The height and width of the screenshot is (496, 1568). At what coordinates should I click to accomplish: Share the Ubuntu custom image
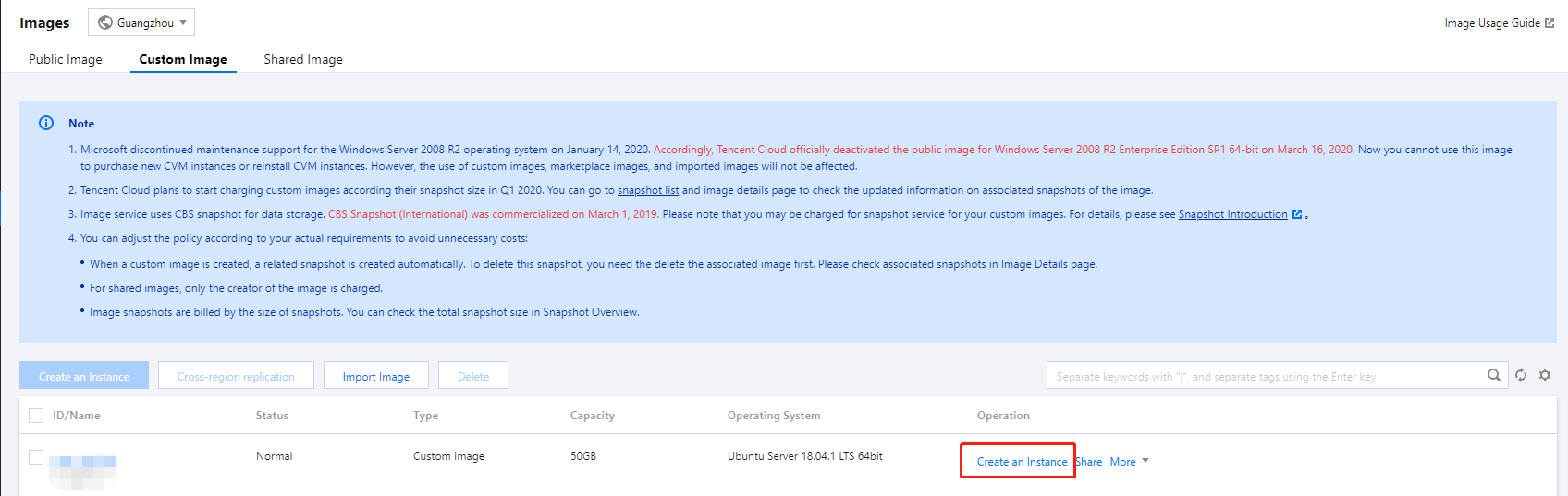point(1090,462)
